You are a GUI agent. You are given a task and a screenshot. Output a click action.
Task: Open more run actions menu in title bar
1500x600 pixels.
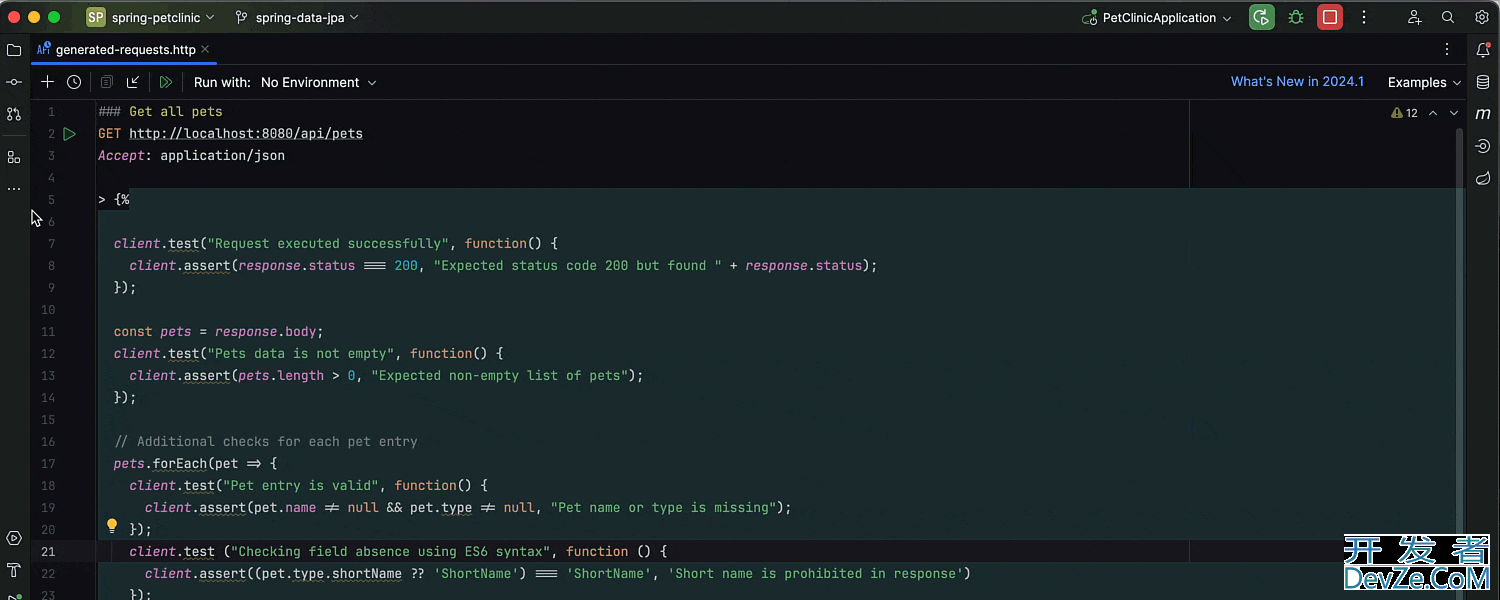[x=1364, y=17]
